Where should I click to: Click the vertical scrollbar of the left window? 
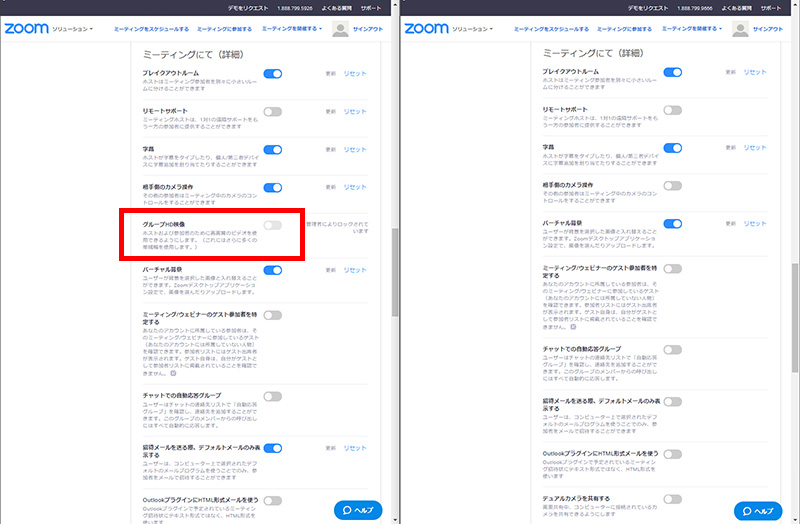(394, 270)
